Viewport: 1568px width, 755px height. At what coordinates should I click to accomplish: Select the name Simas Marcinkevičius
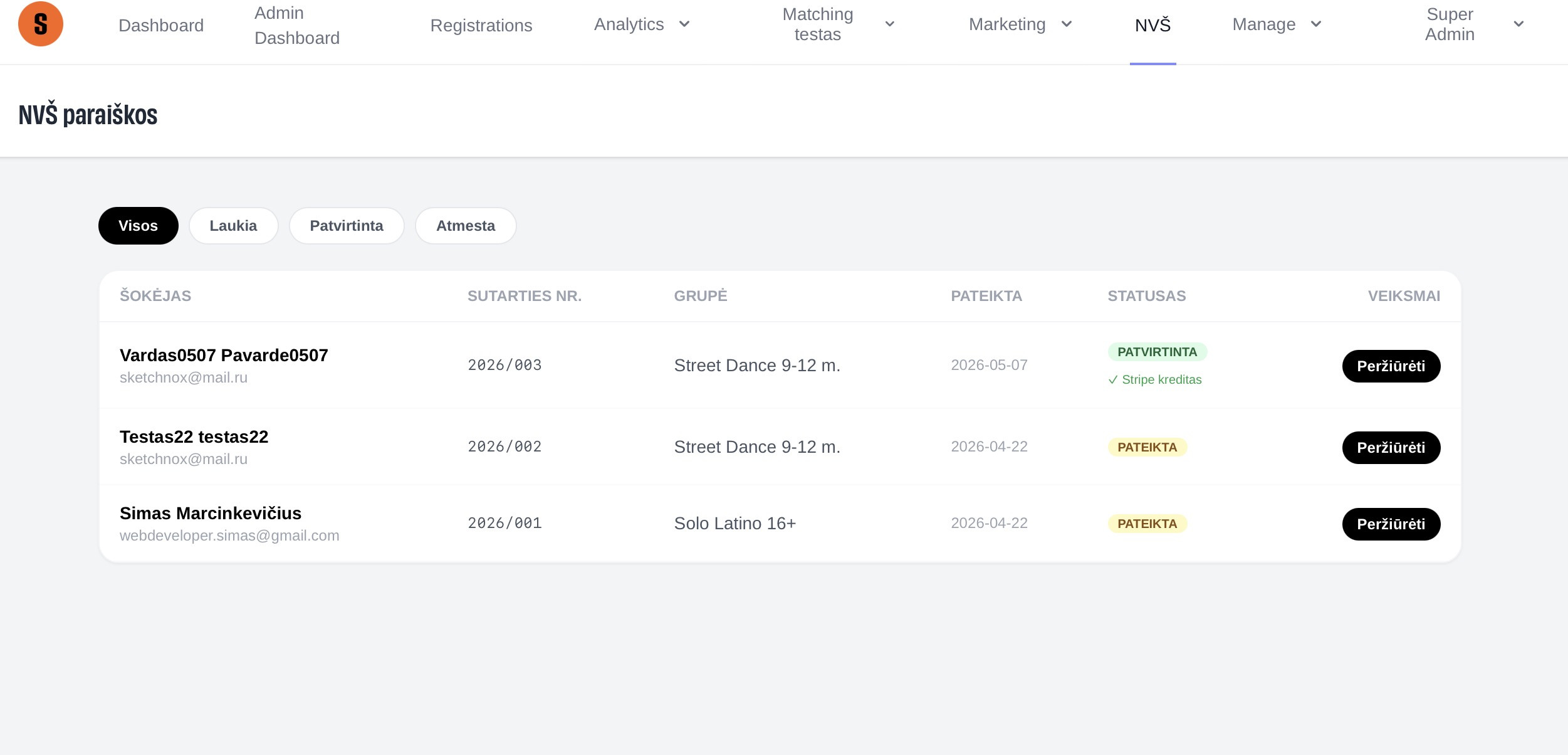coord(211,513)
